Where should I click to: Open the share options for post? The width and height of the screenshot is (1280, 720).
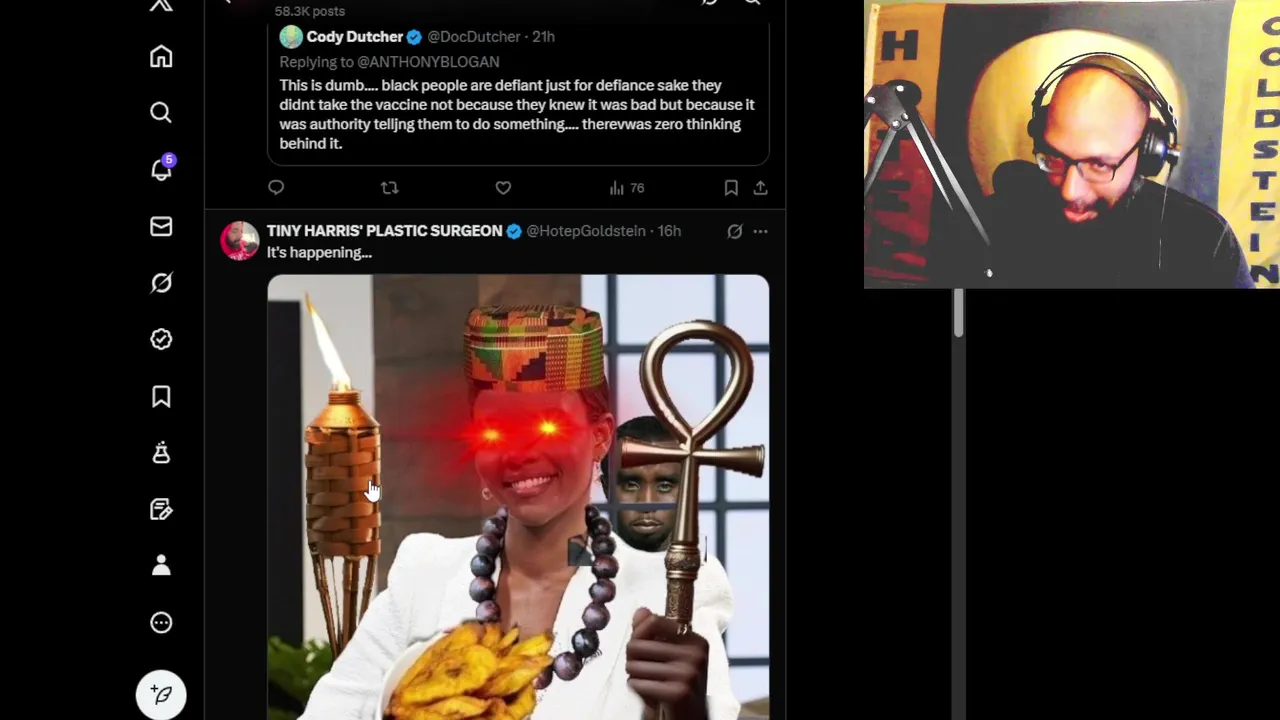point(760,188)
